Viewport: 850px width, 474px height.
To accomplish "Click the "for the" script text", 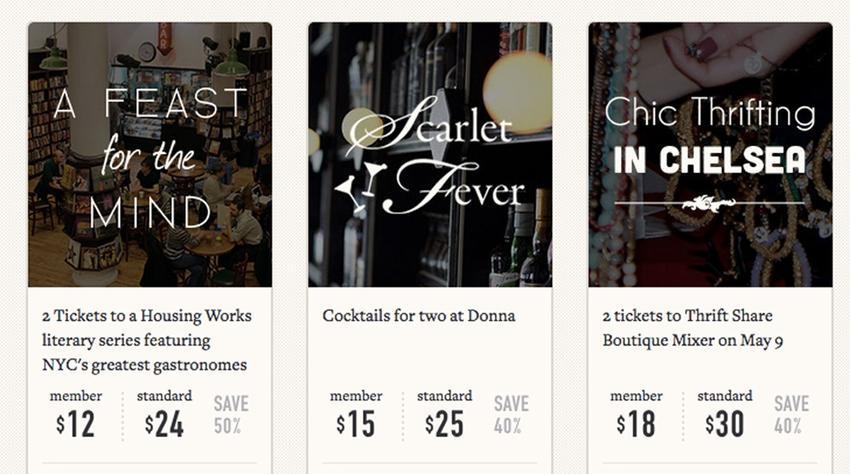I will coord(148,155).
